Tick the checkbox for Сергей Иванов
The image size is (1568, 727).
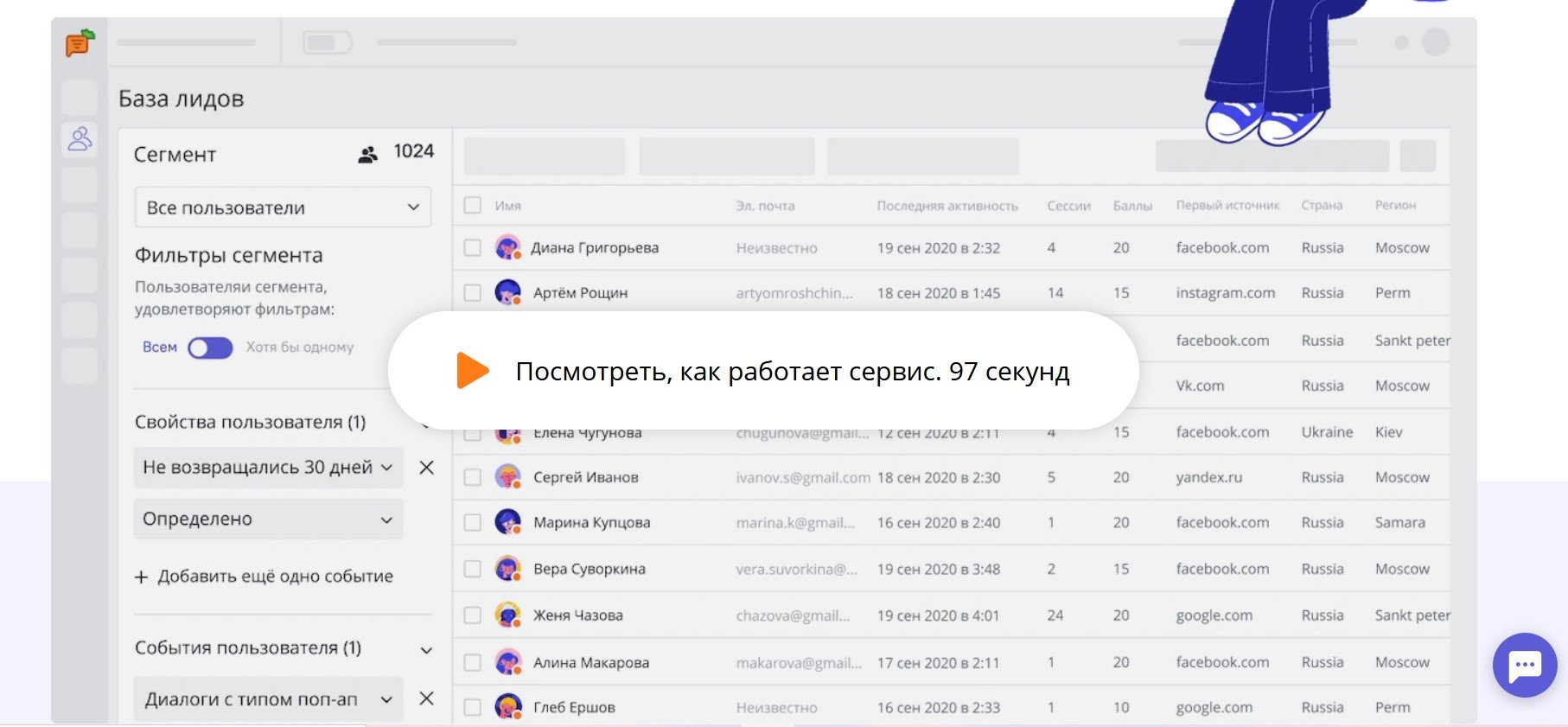pos(473,477)
